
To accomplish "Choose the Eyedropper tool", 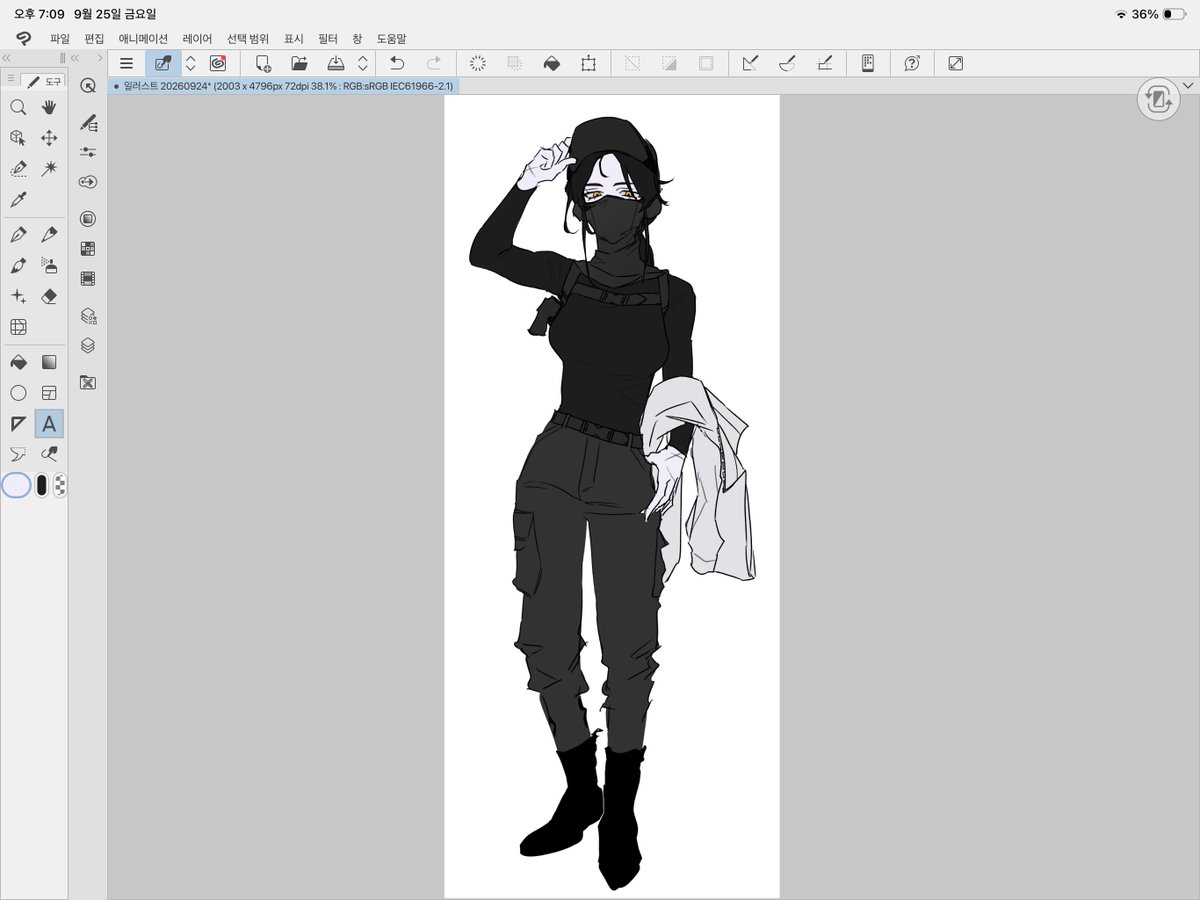I will pos(18,199).
